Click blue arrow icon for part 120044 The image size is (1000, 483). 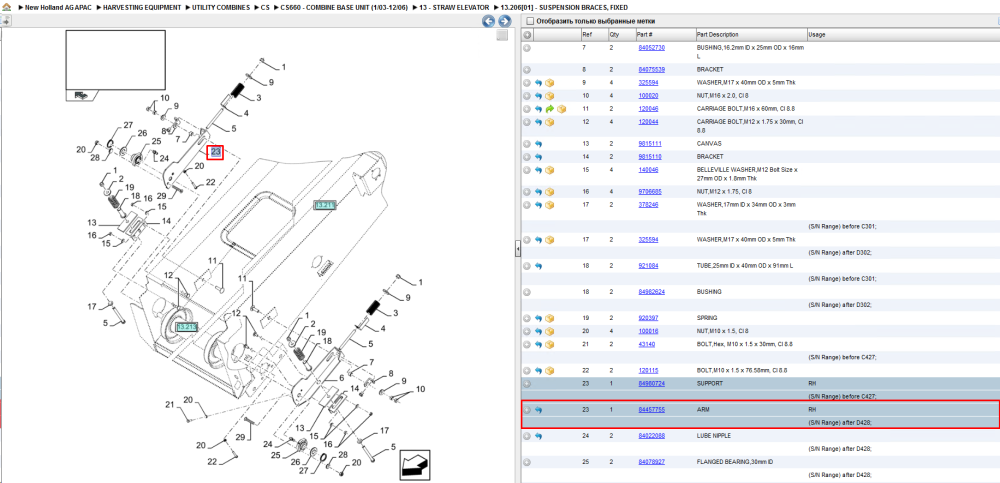point(538,122)
